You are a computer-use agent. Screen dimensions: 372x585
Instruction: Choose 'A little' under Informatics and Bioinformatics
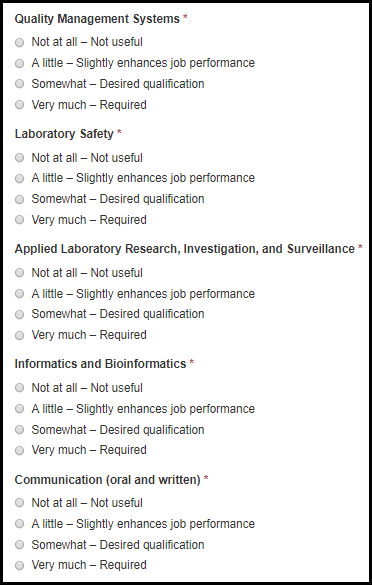pos(19,409)
